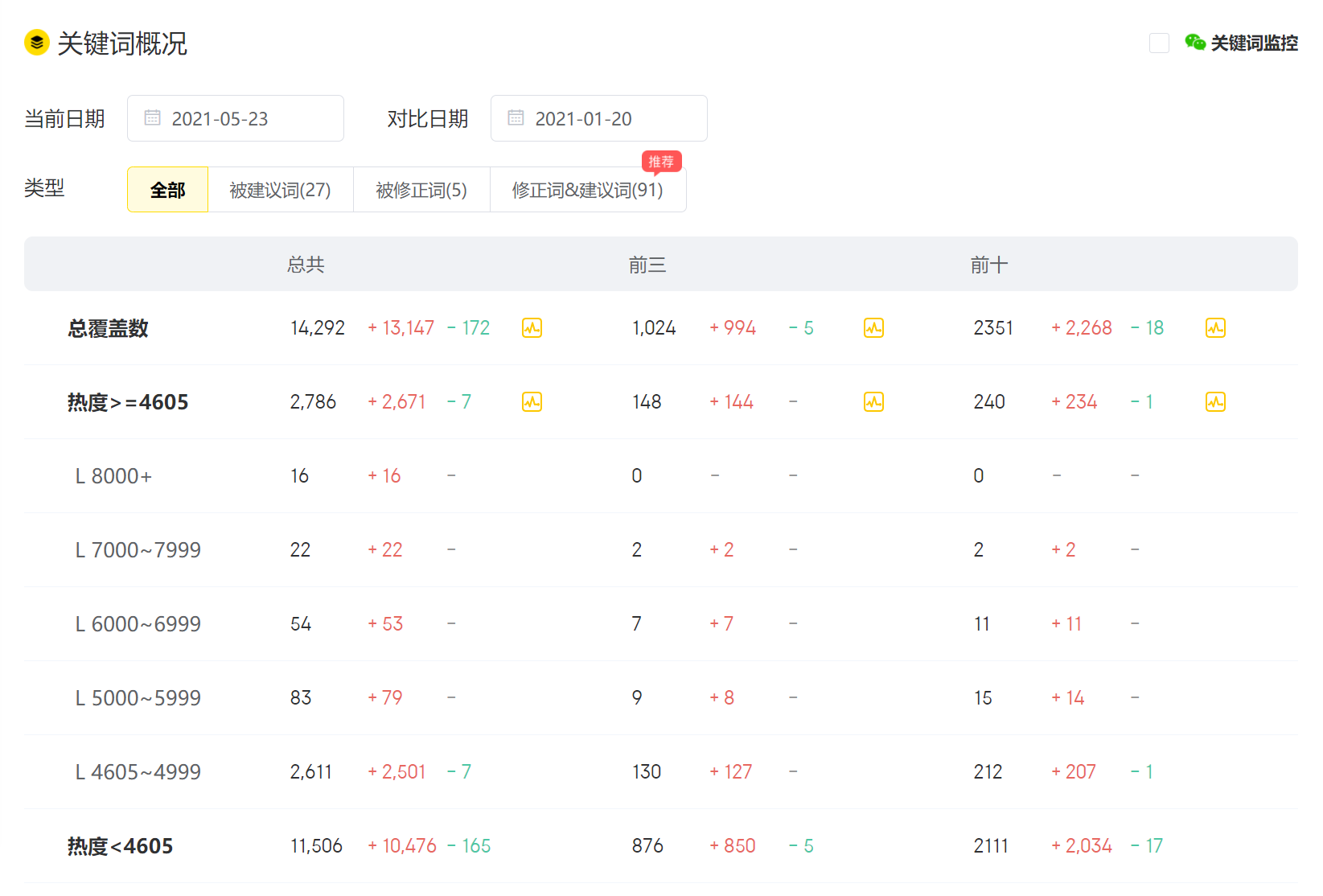The height and width of the screenshot is (896, 1323).
Task: Switch to the 被建议词(27) tab
Action: tap(280, 189)
